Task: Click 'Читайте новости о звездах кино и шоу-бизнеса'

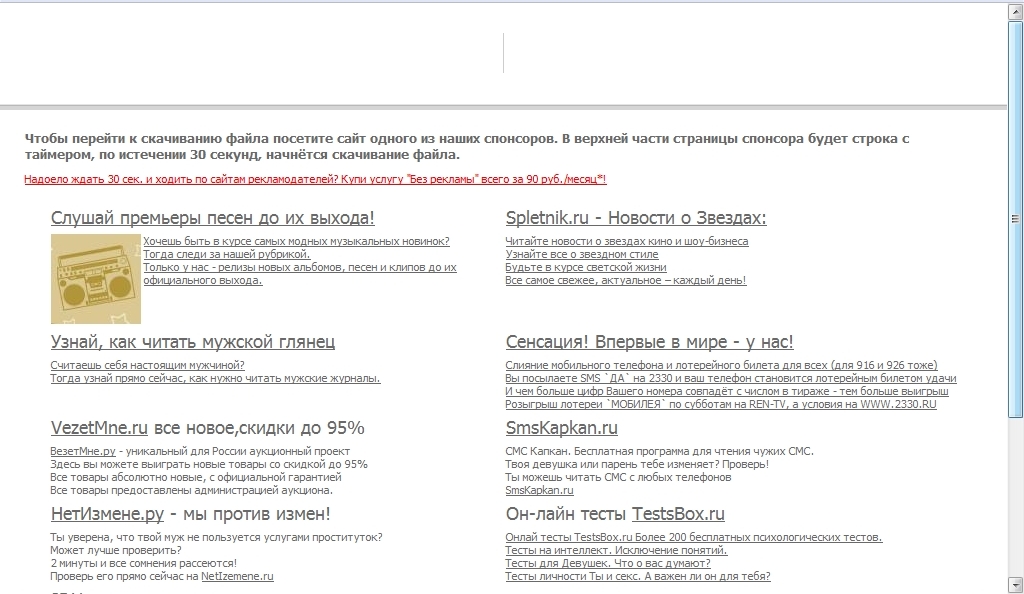Action: tap(627, 241)
